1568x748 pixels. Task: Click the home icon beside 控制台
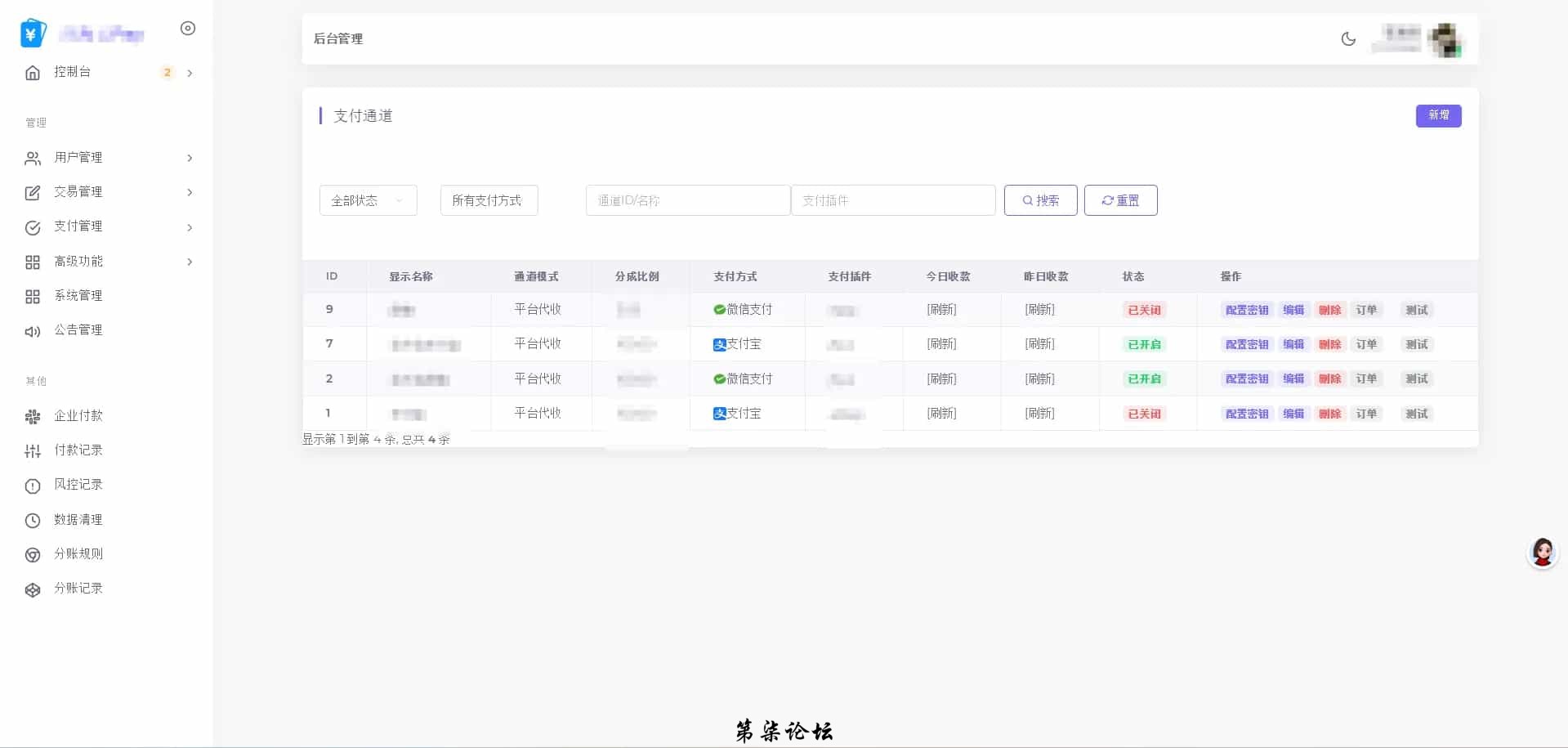pyautogui.click(x=33, y=73)
